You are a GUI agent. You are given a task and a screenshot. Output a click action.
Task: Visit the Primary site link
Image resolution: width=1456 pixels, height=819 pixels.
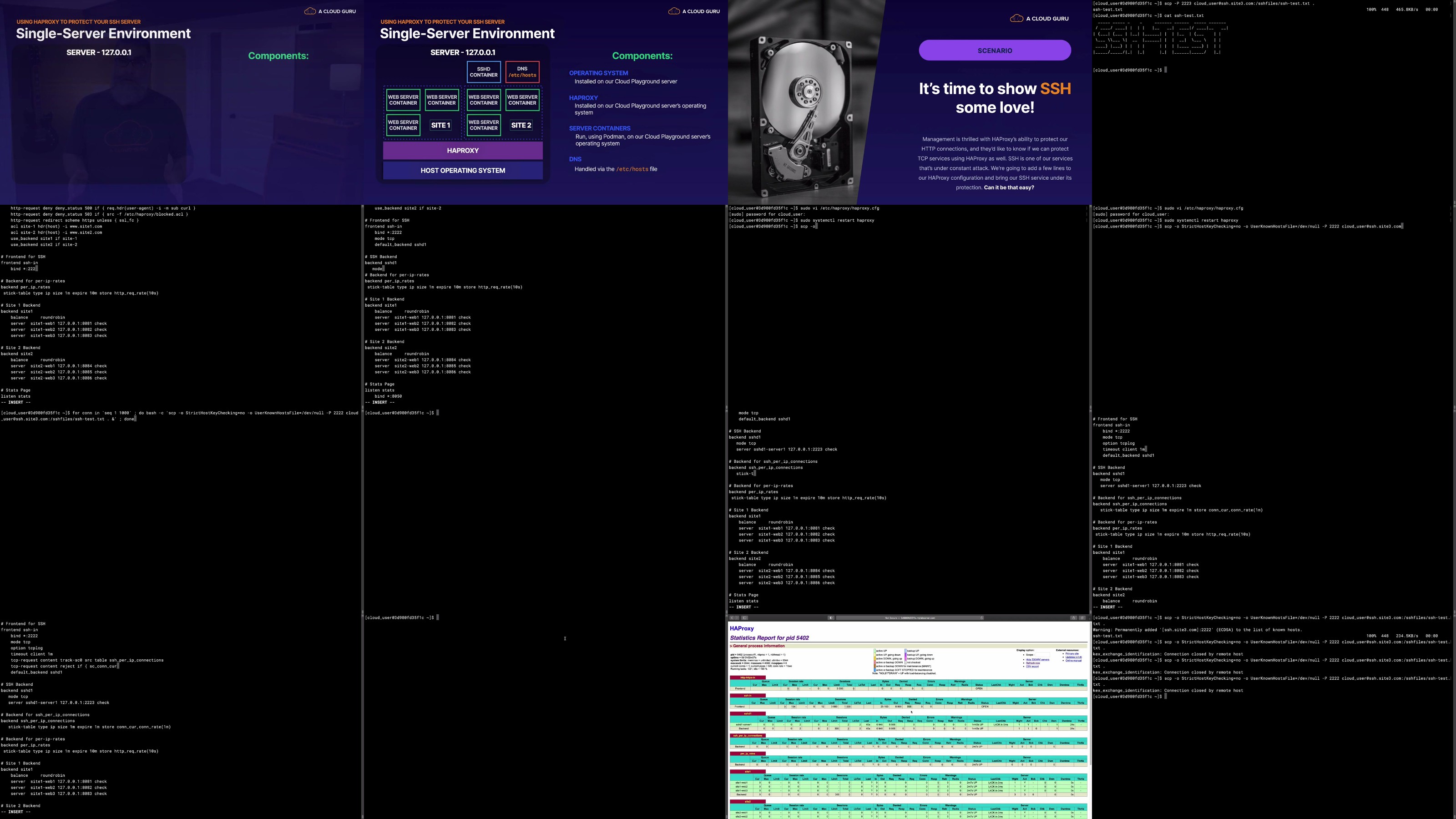pyautogui.click(x=1072, y=654)
